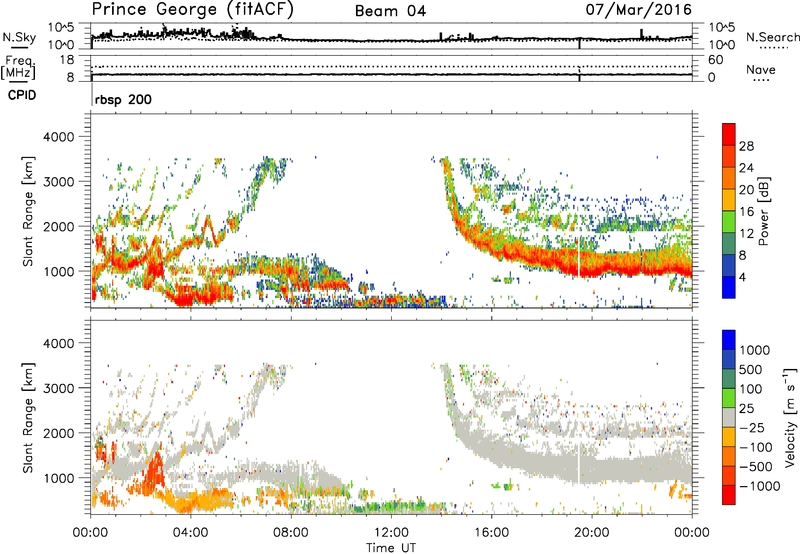
Task: Pick the blue bottom segment of power color bar
Action: tap(729, 288)
